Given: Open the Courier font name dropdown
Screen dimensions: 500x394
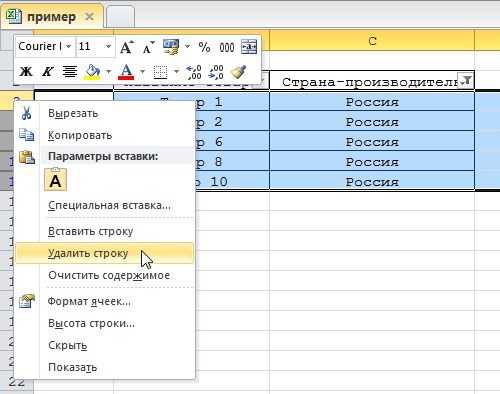Looking at the screenshot, I should pos(68,46).
